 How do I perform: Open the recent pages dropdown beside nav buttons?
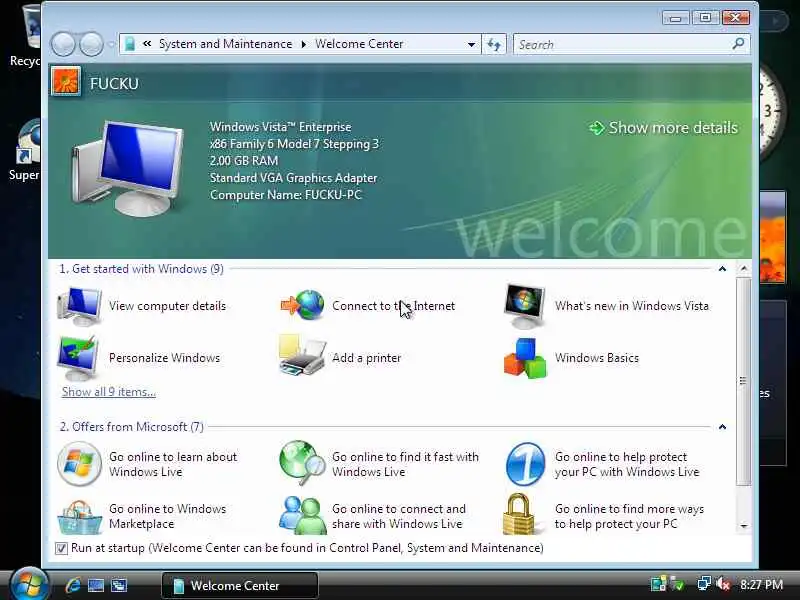point(111,44)
